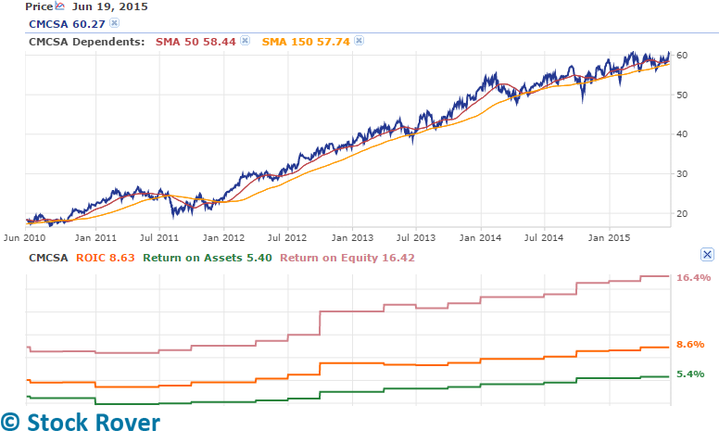Click the 30 price axis value
Viewport: 719px width, 431px height.
[682, 174]
